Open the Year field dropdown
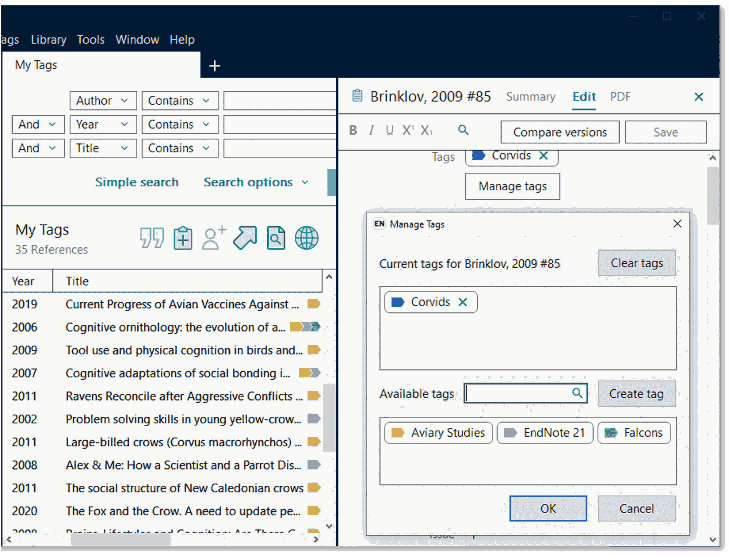Screen dimensions: 729x556 click(x=103, y=125)
